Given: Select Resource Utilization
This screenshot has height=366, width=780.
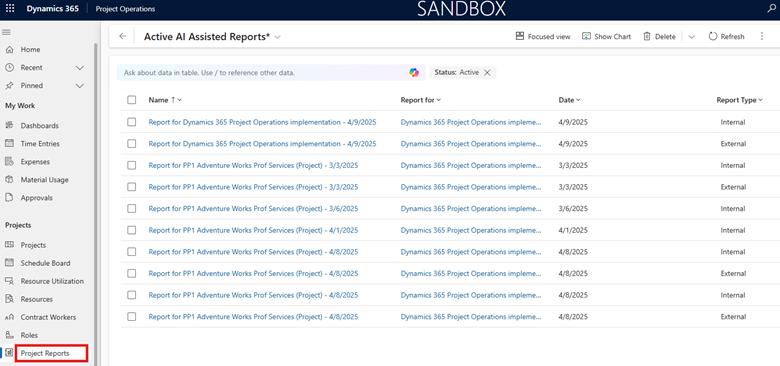Looking at the screenshot, I should click(52, 281).
